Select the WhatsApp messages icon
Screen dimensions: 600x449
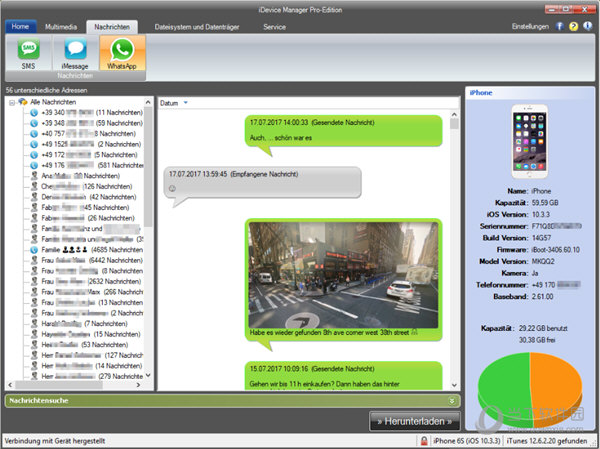(122, 53)
